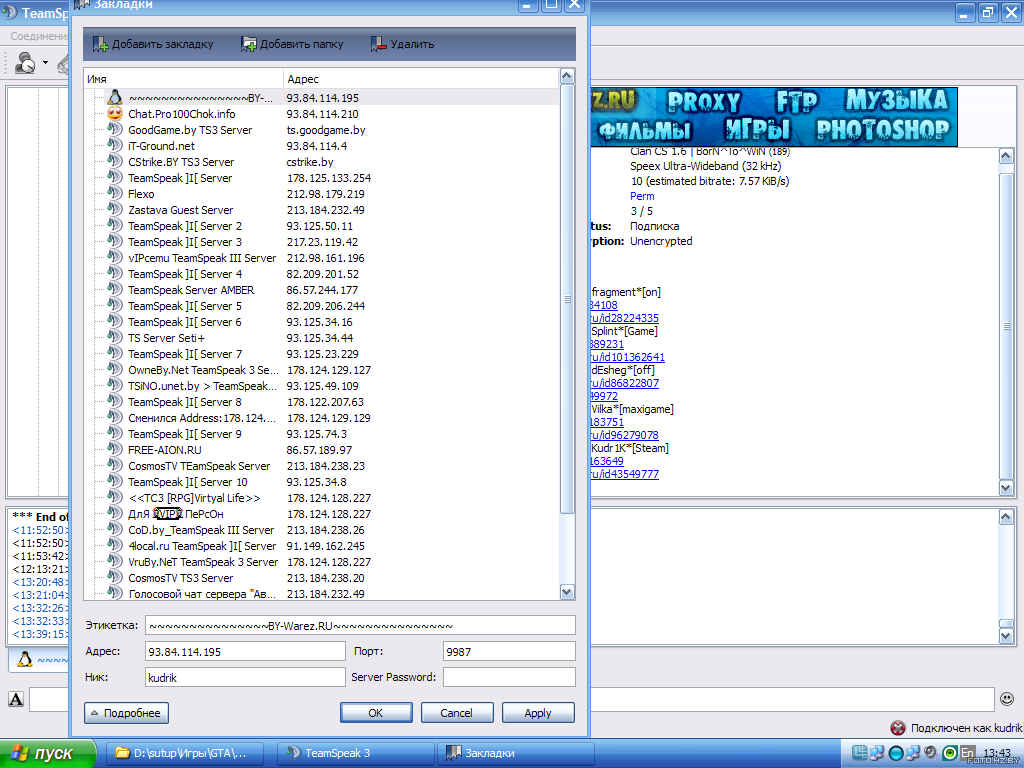Click the bookmark list scrollbar up arrow
Screen dimensions: 1024x768
point(567,76)
